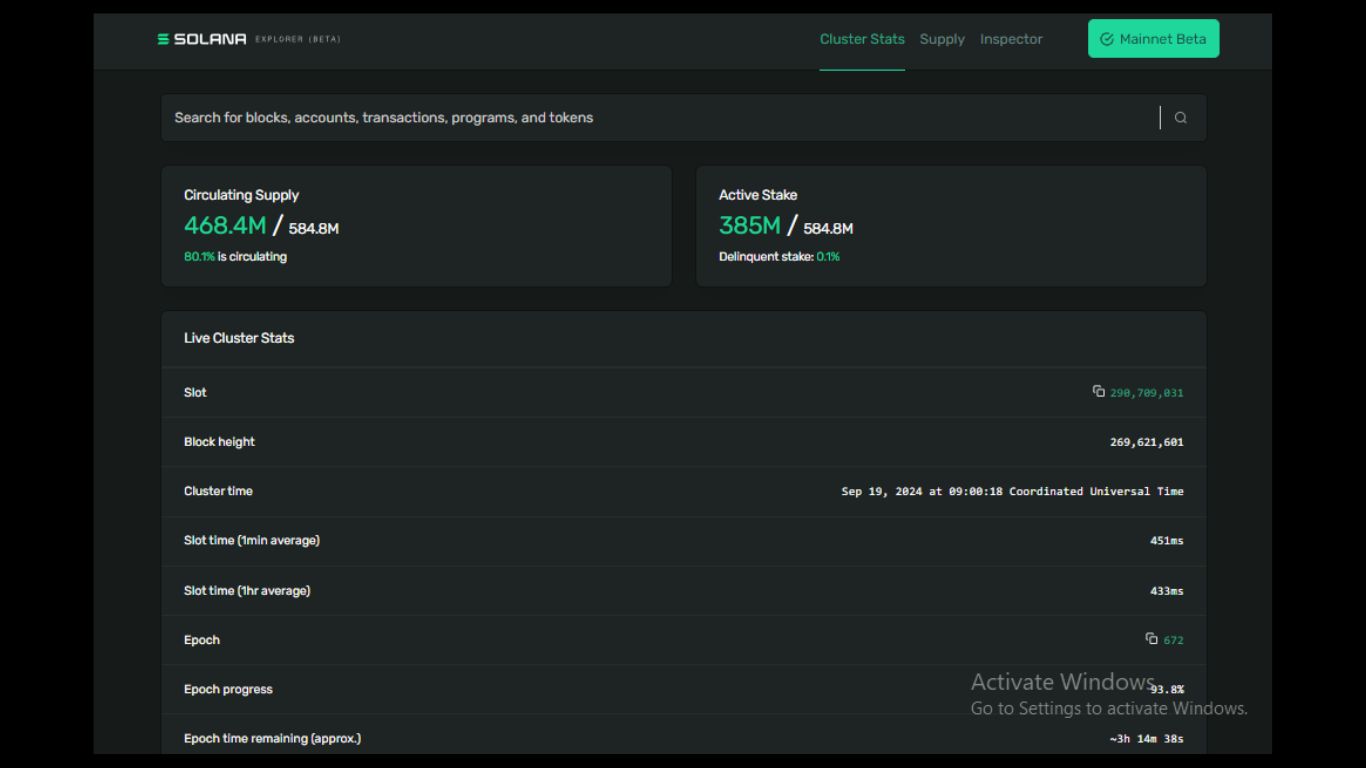Switch to the Supply tab

[942, 39]
